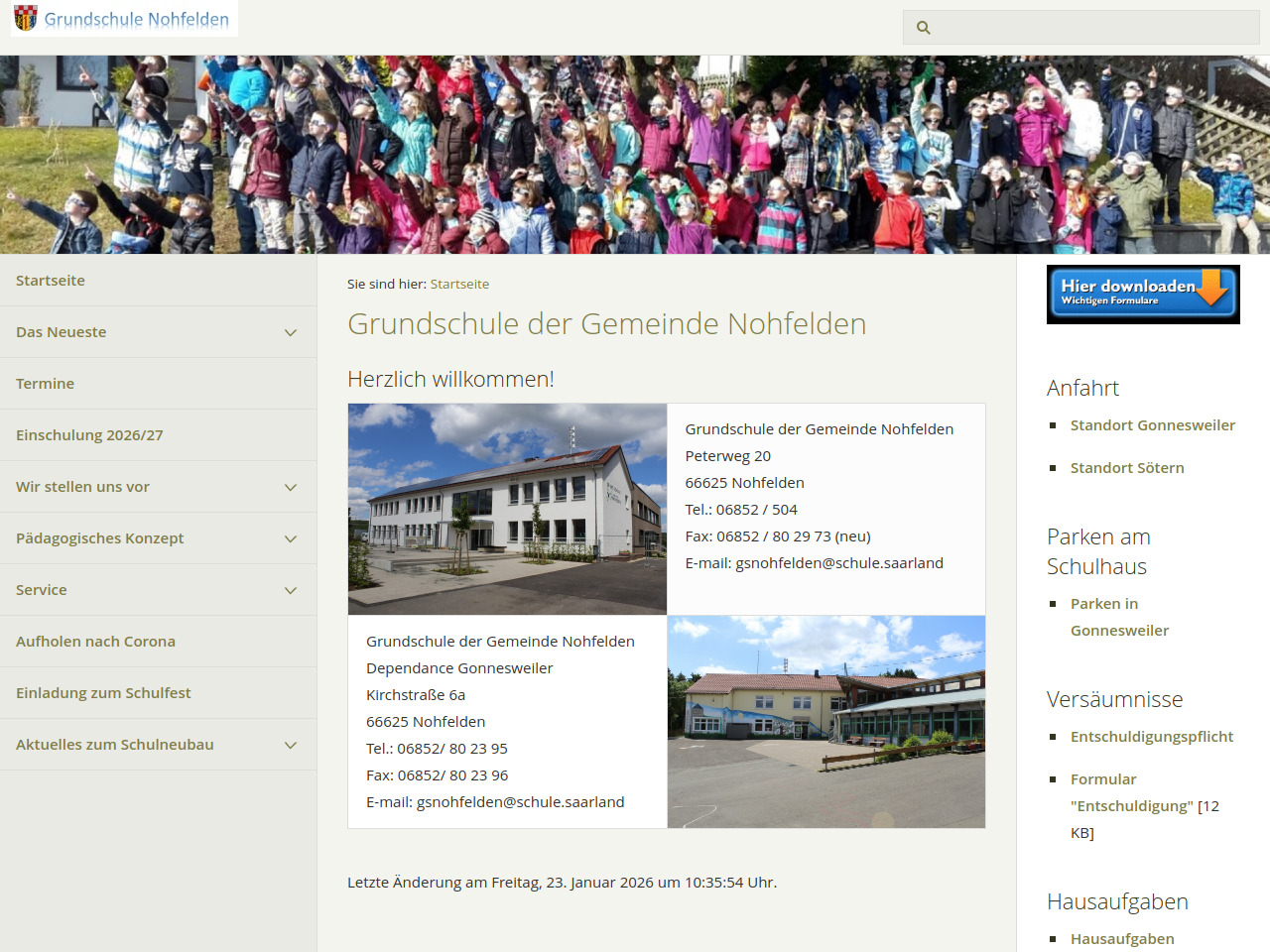Screen dimensions: 1270x952
Task: Open 'Aufholen nach Corona' page
Action: [95, 642]
